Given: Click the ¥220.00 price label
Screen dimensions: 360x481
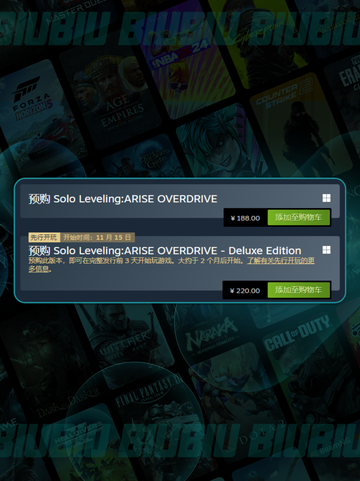Looking at the screenshot, I should click(245, 291).
